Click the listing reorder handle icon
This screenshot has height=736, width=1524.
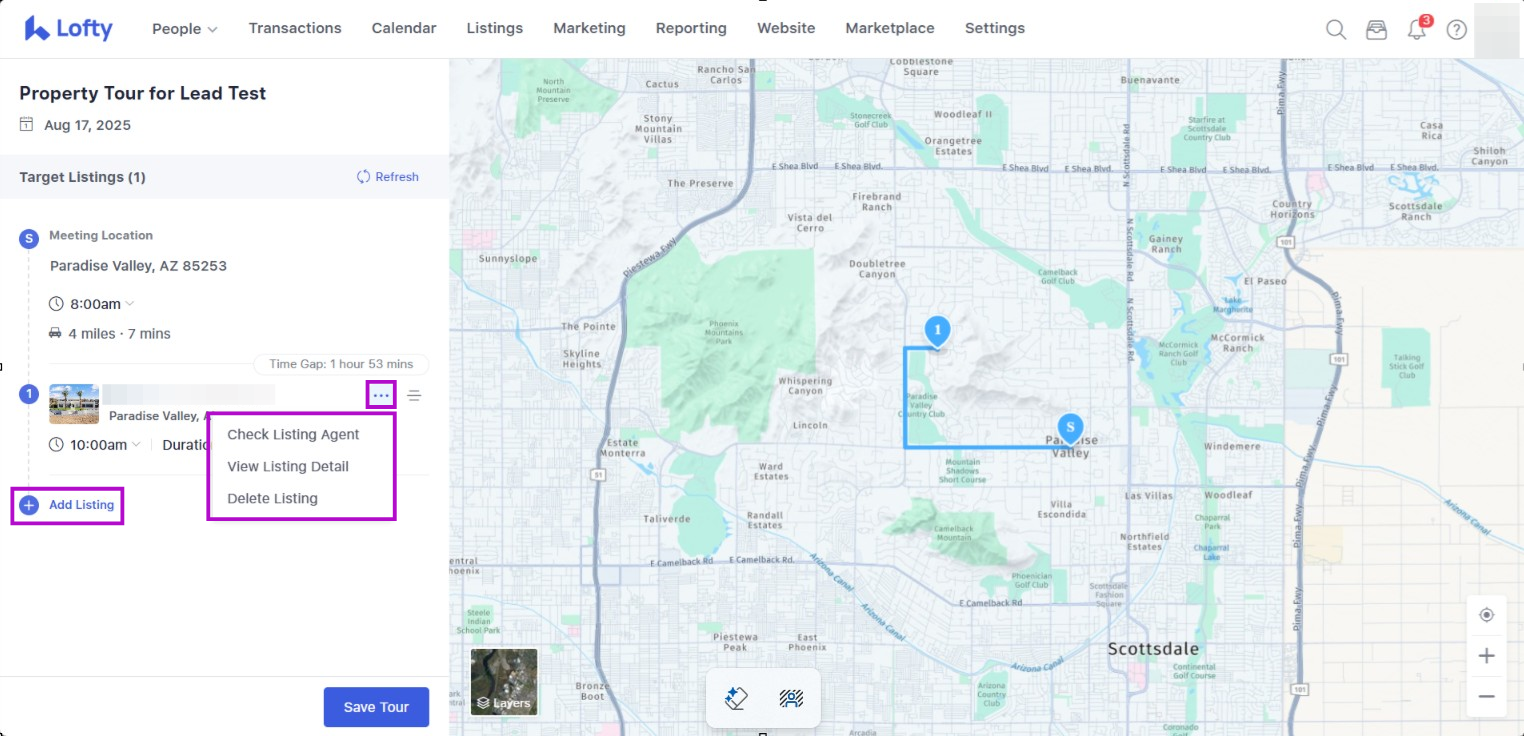point(414,396)
